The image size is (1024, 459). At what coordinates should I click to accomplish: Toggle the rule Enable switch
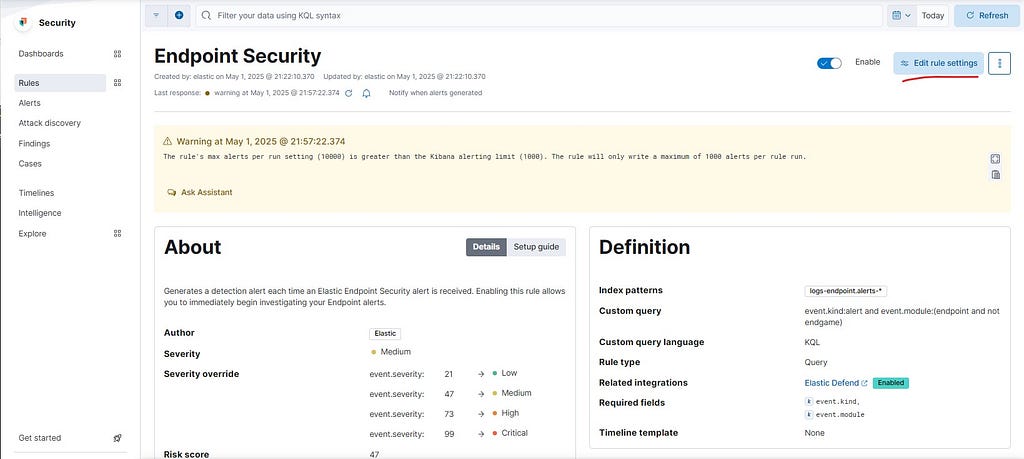[x=829, y=63]
